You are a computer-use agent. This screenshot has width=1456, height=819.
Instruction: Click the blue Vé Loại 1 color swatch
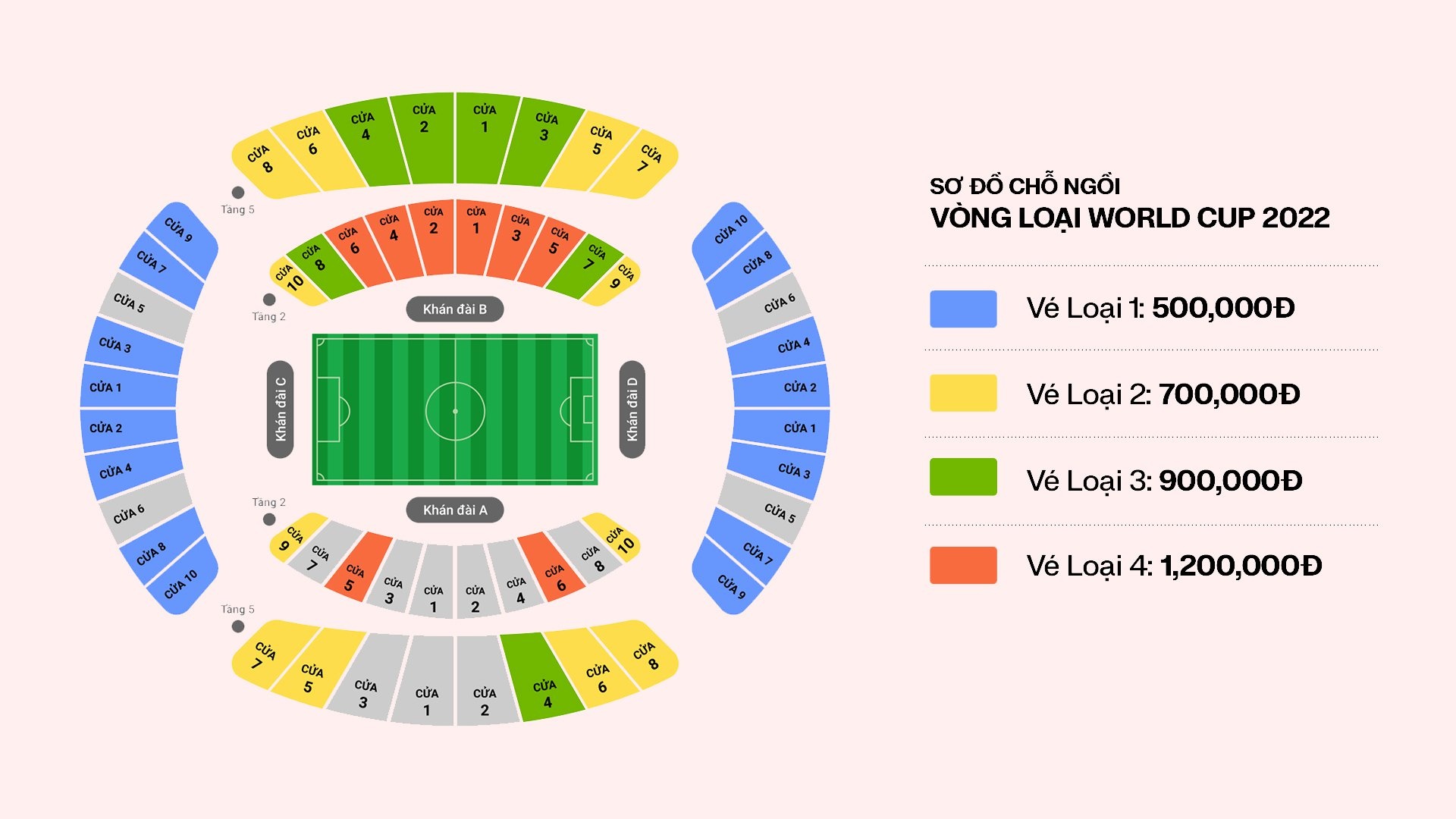(963, 309)
